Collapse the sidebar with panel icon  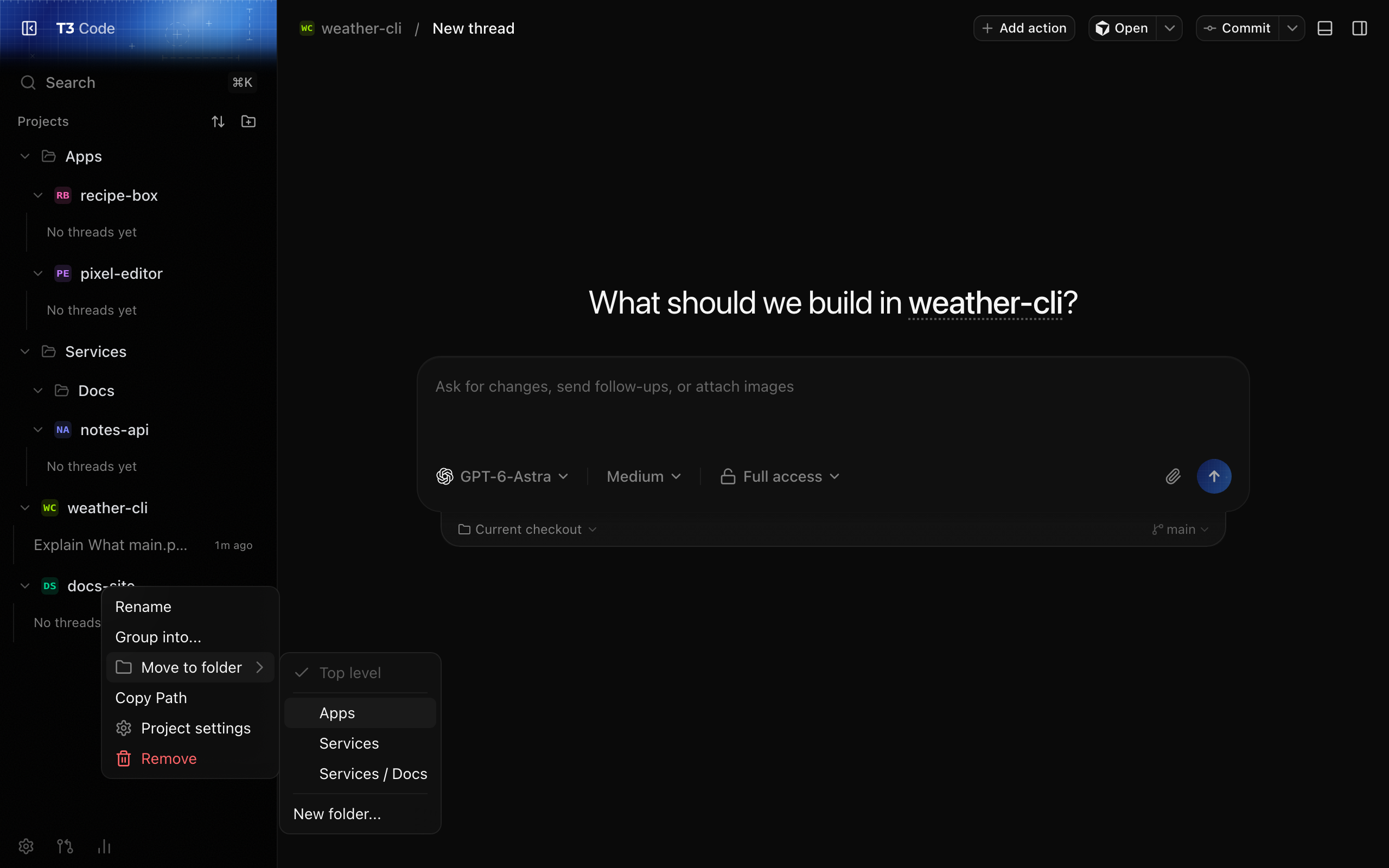[29, 28]
